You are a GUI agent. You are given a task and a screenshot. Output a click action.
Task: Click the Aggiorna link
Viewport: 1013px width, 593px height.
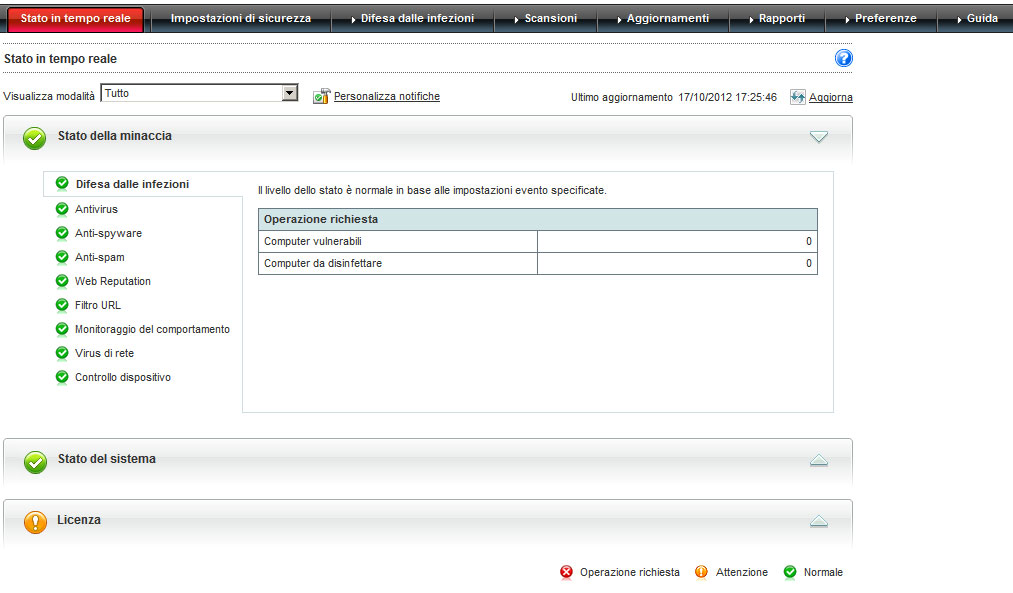pos(831,97)
